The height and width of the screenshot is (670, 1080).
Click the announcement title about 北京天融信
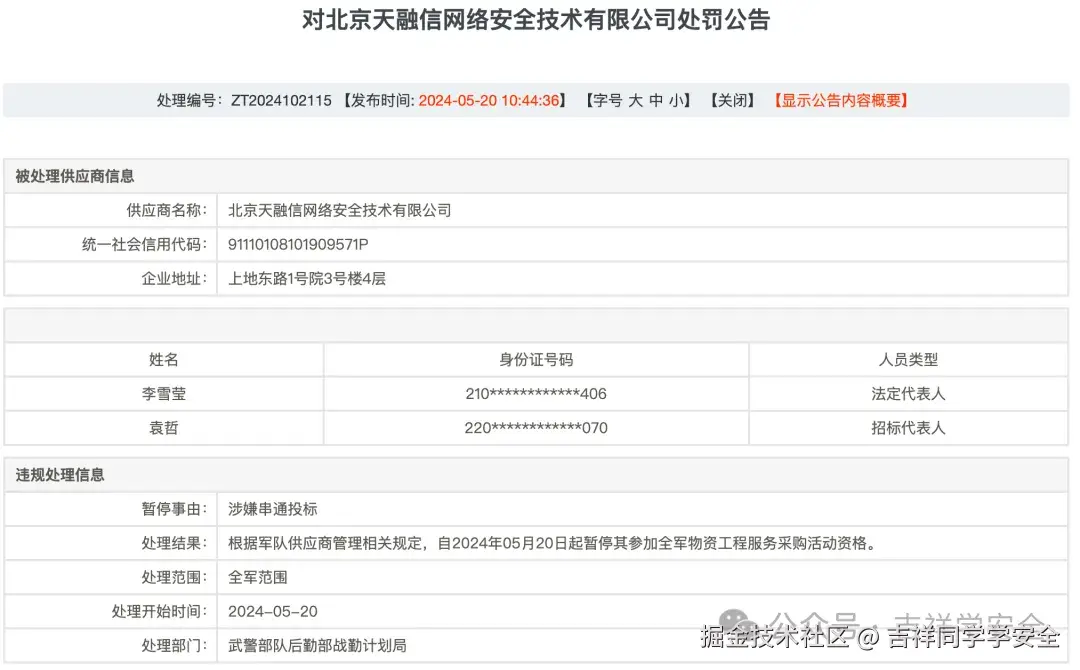click(534, 21)
